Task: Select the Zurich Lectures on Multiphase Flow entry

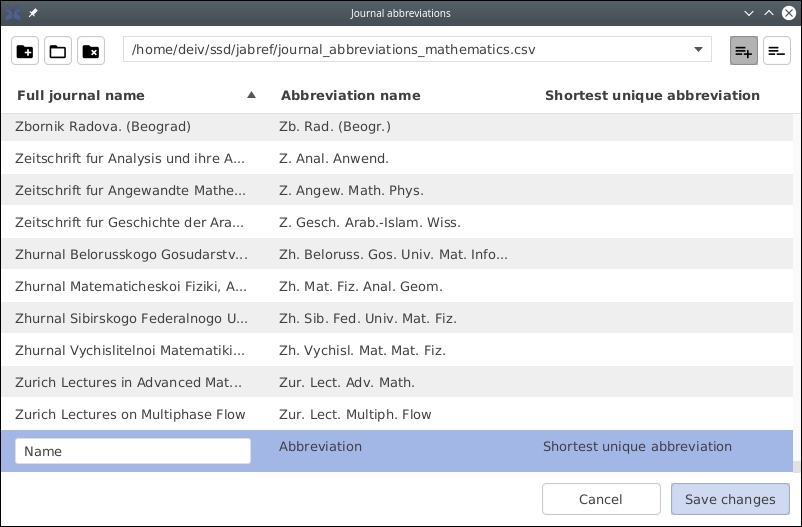Action: point(130,414)
